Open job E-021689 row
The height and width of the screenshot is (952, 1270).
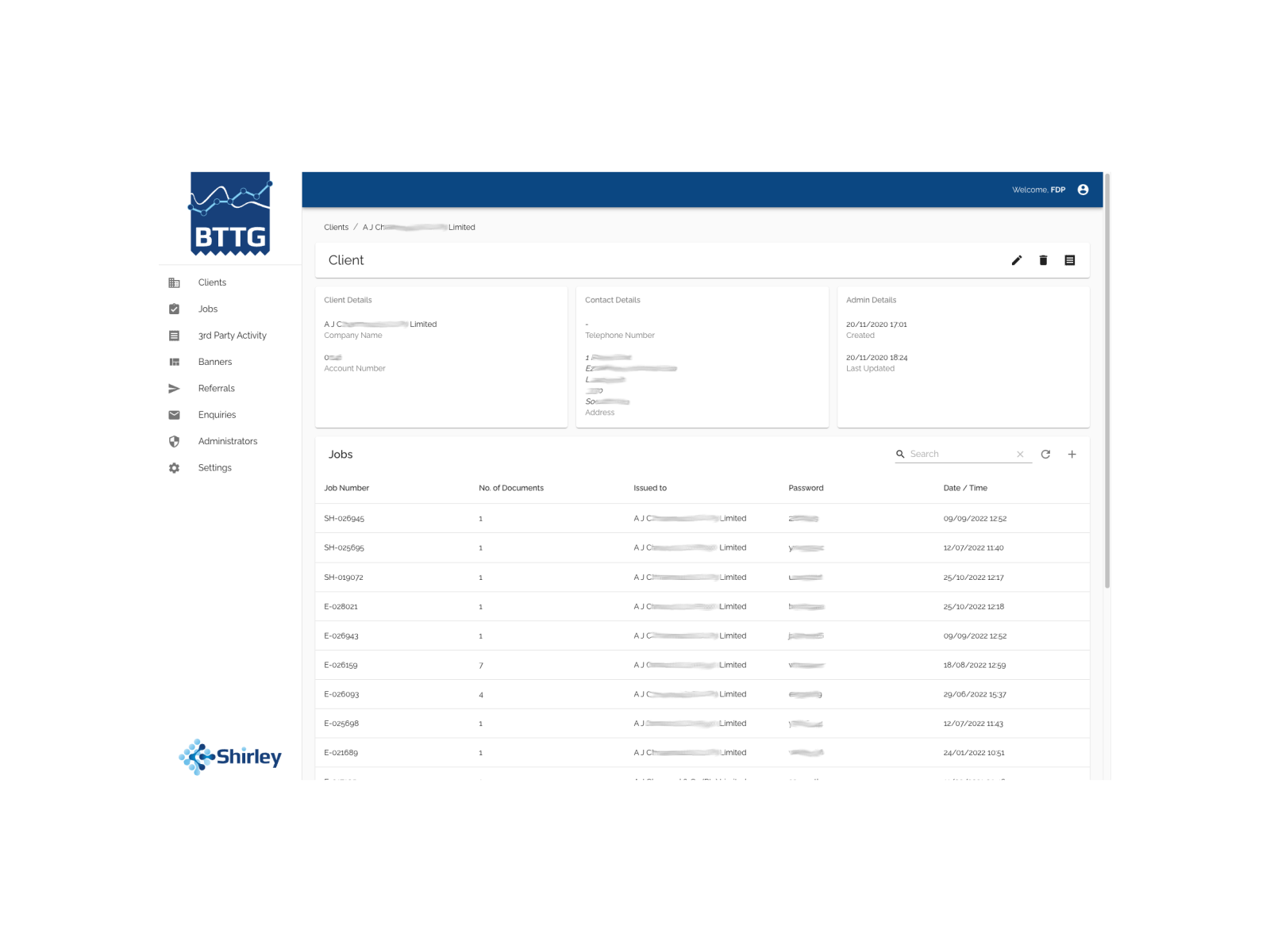pos(702,753)
